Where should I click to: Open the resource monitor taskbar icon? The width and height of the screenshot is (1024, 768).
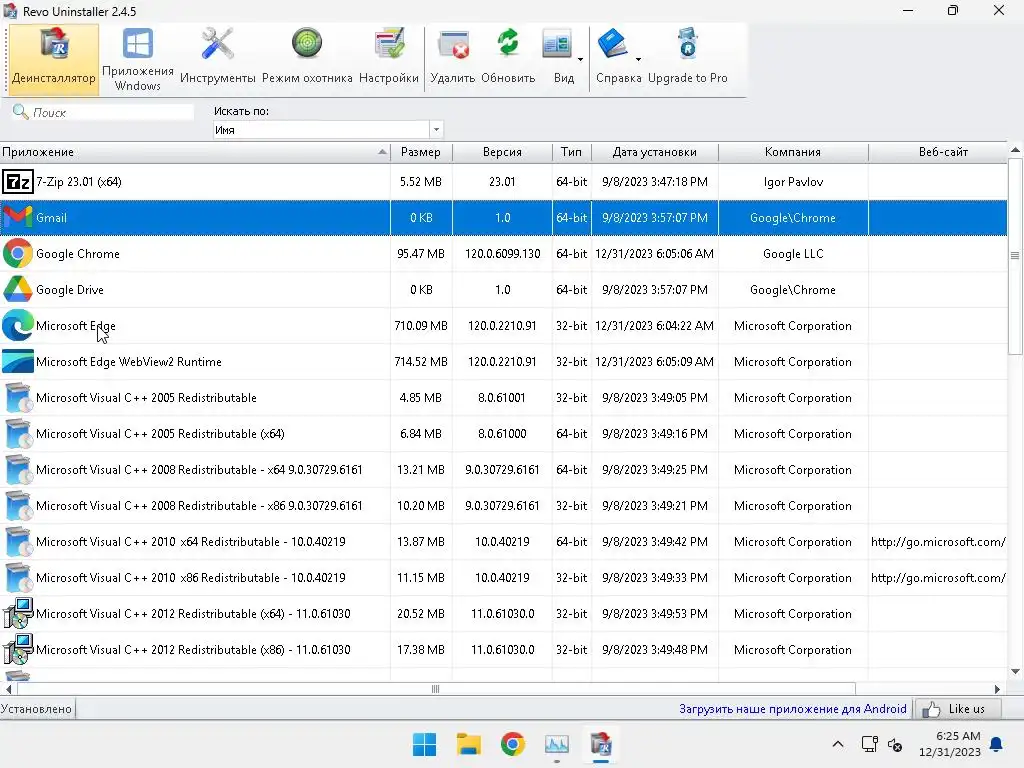tap(556, 744)
